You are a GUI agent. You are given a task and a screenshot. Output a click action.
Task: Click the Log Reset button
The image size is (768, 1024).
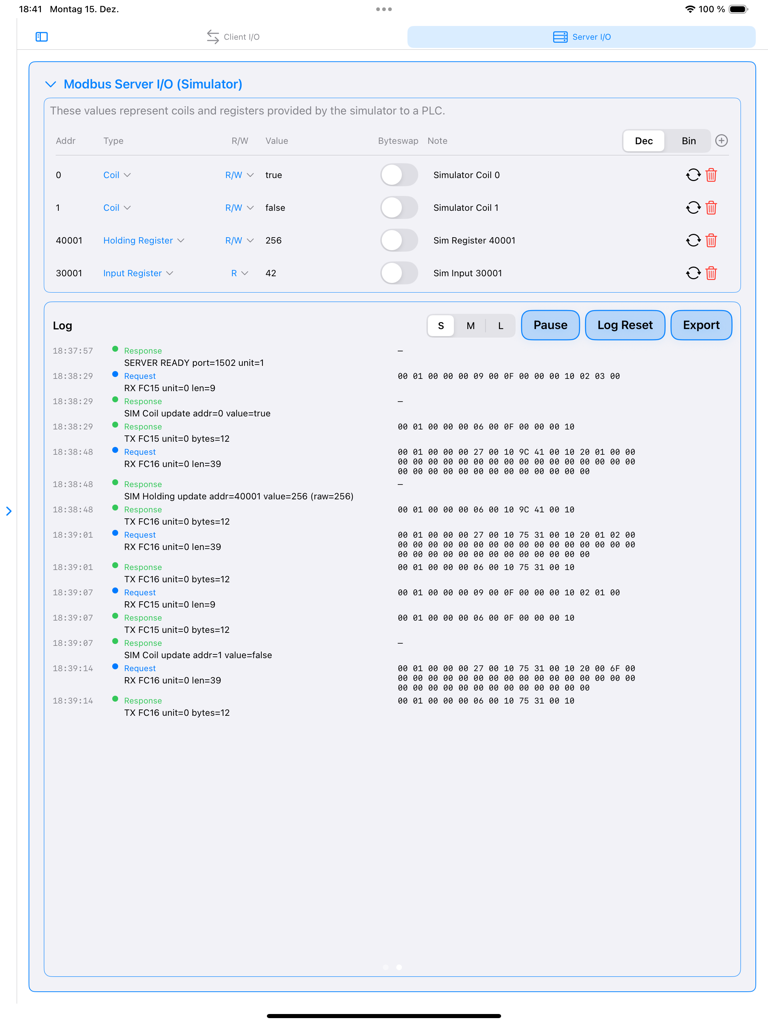(625, 325)
